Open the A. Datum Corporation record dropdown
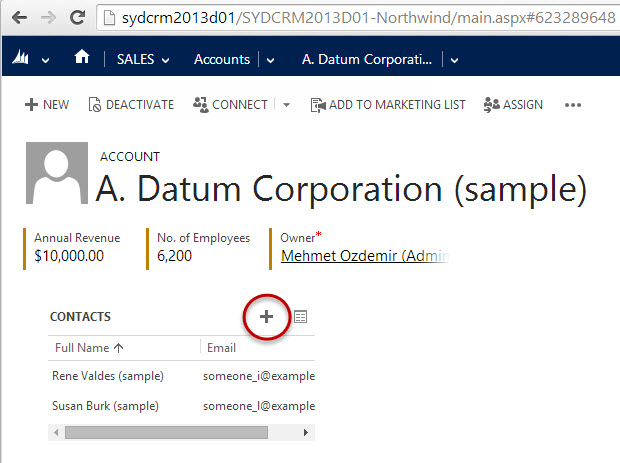620x463 pixels. (455, 60)
